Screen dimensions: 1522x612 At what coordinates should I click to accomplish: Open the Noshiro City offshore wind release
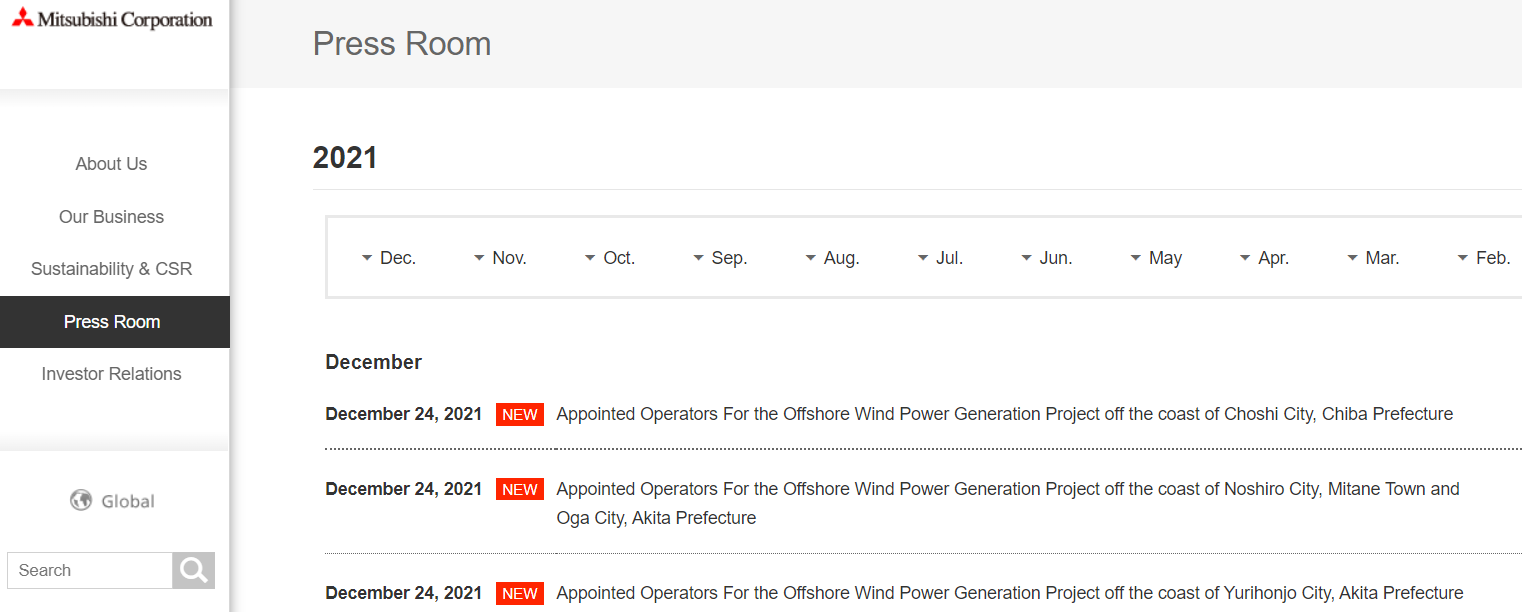click(x=1007, y=489)
